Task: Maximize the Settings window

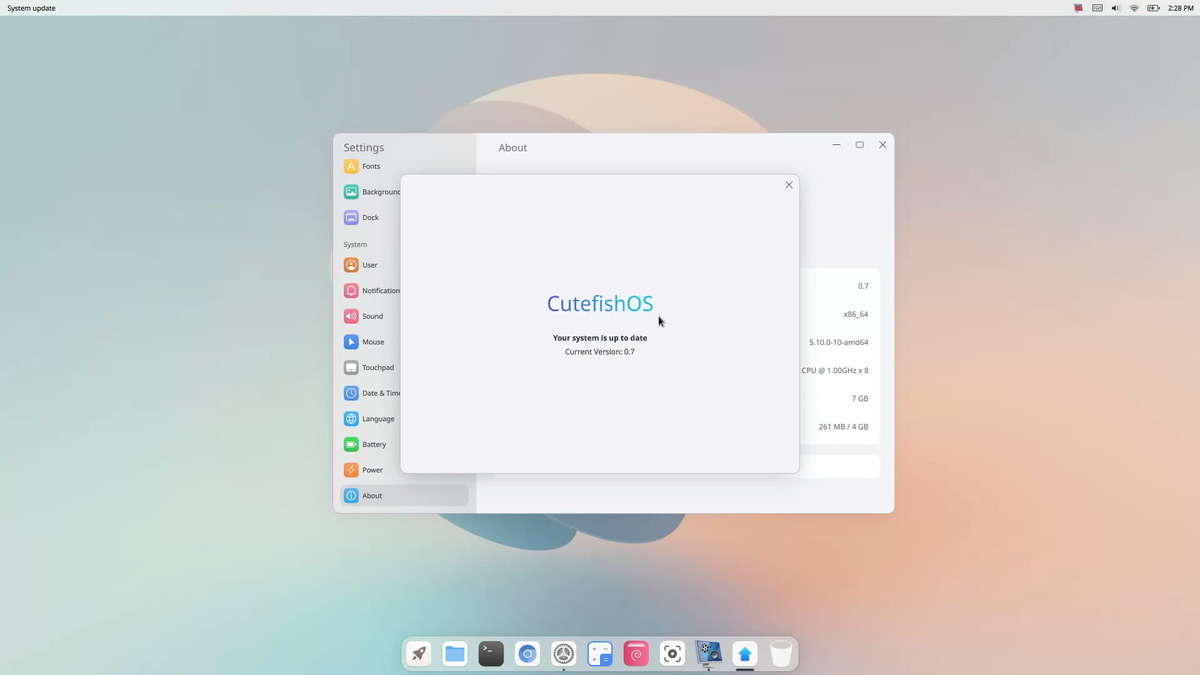Action: pyautogui.click(x=859, y=145)
